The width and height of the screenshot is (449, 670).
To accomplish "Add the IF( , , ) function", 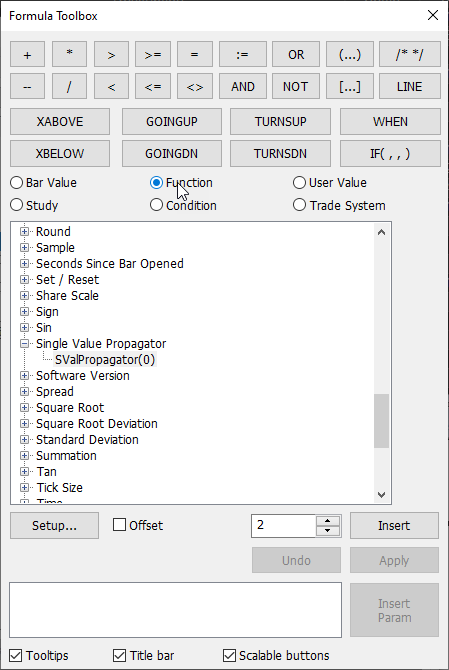I will pyautogui.click(x=390, y=153).
